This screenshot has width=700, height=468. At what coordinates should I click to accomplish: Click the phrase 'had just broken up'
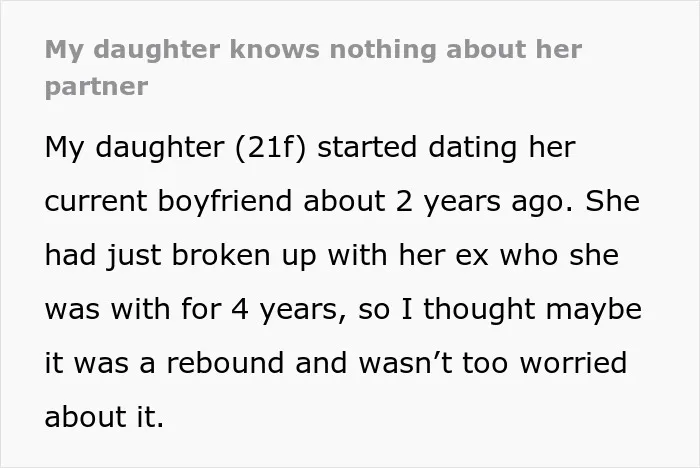tap(181, 256)
